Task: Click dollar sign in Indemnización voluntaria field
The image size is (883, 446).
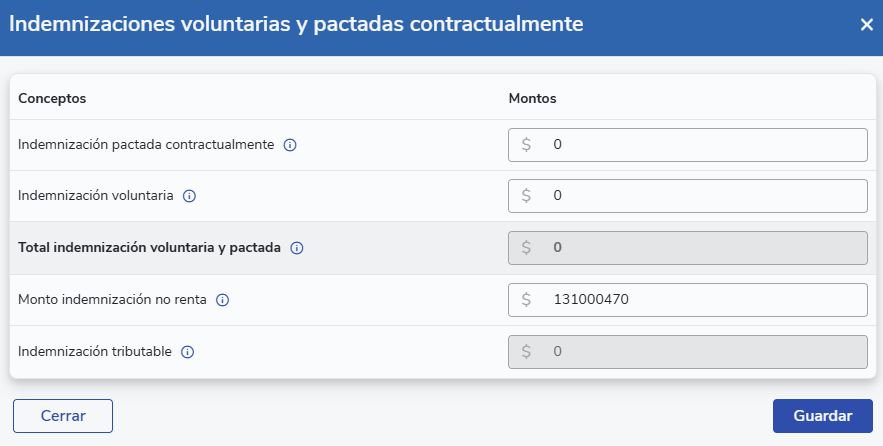Action: [526, 196]
